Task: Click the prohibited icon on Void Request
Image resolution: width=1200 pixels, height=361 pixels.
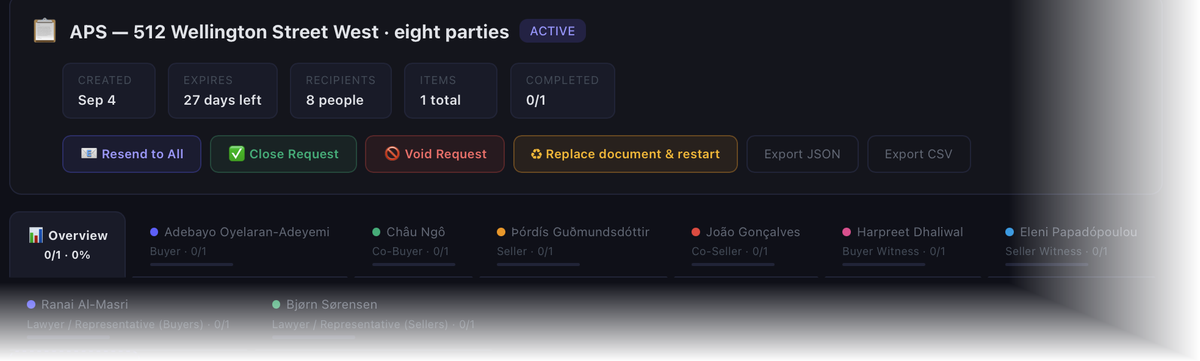Action: point(392,154)
